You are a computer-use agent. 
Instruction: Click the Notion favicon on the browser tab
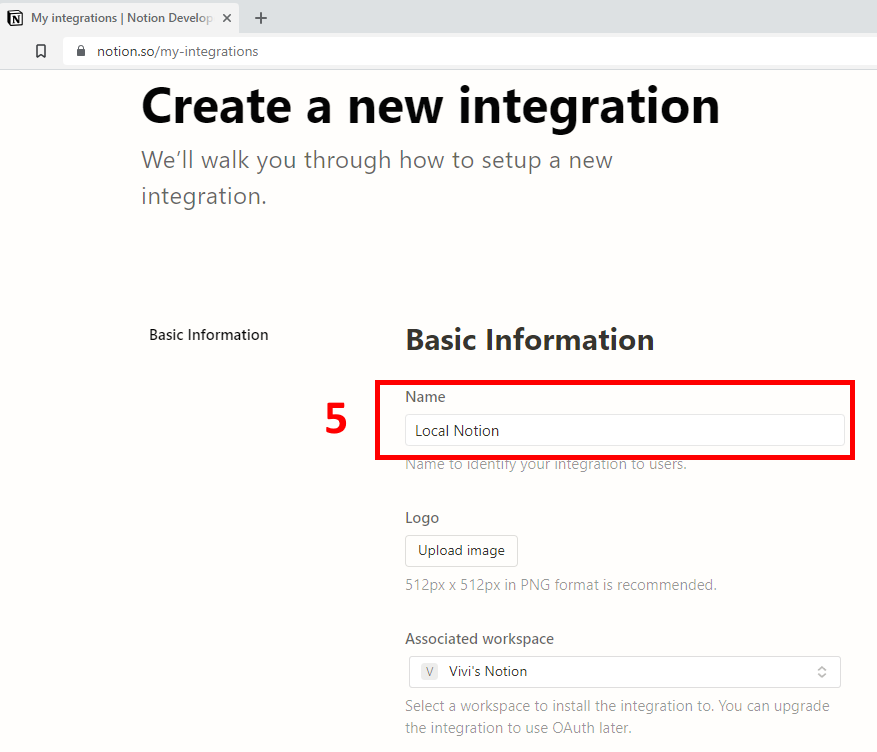pyautogui.click(x=15, y=18)
